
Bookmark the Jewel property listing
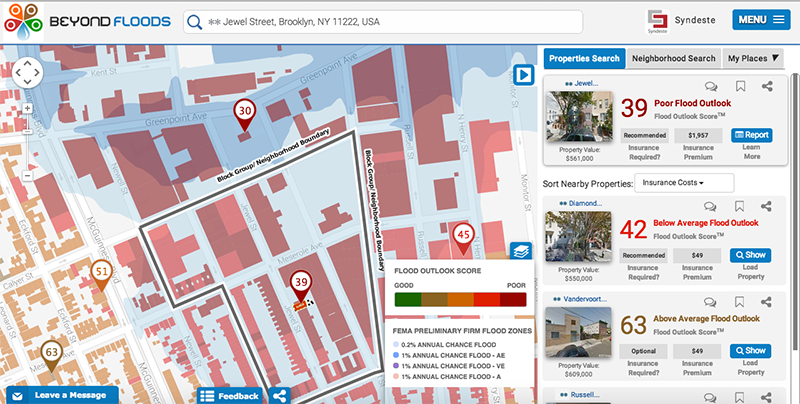pos(740,87)
